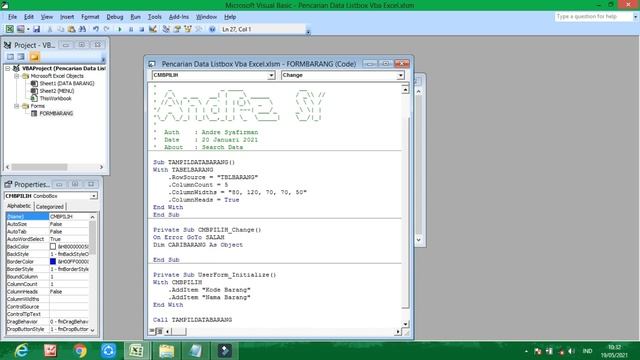
Task: Click the Redo arrow icon
Action: click(x=107, y=29)
